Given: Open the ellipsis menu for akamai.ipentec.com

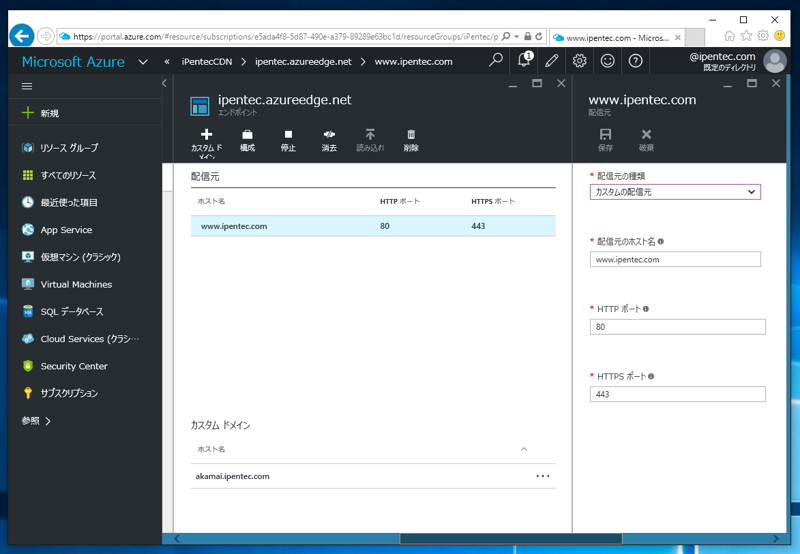Looking at the screenshot, I should tap(543, 476).
